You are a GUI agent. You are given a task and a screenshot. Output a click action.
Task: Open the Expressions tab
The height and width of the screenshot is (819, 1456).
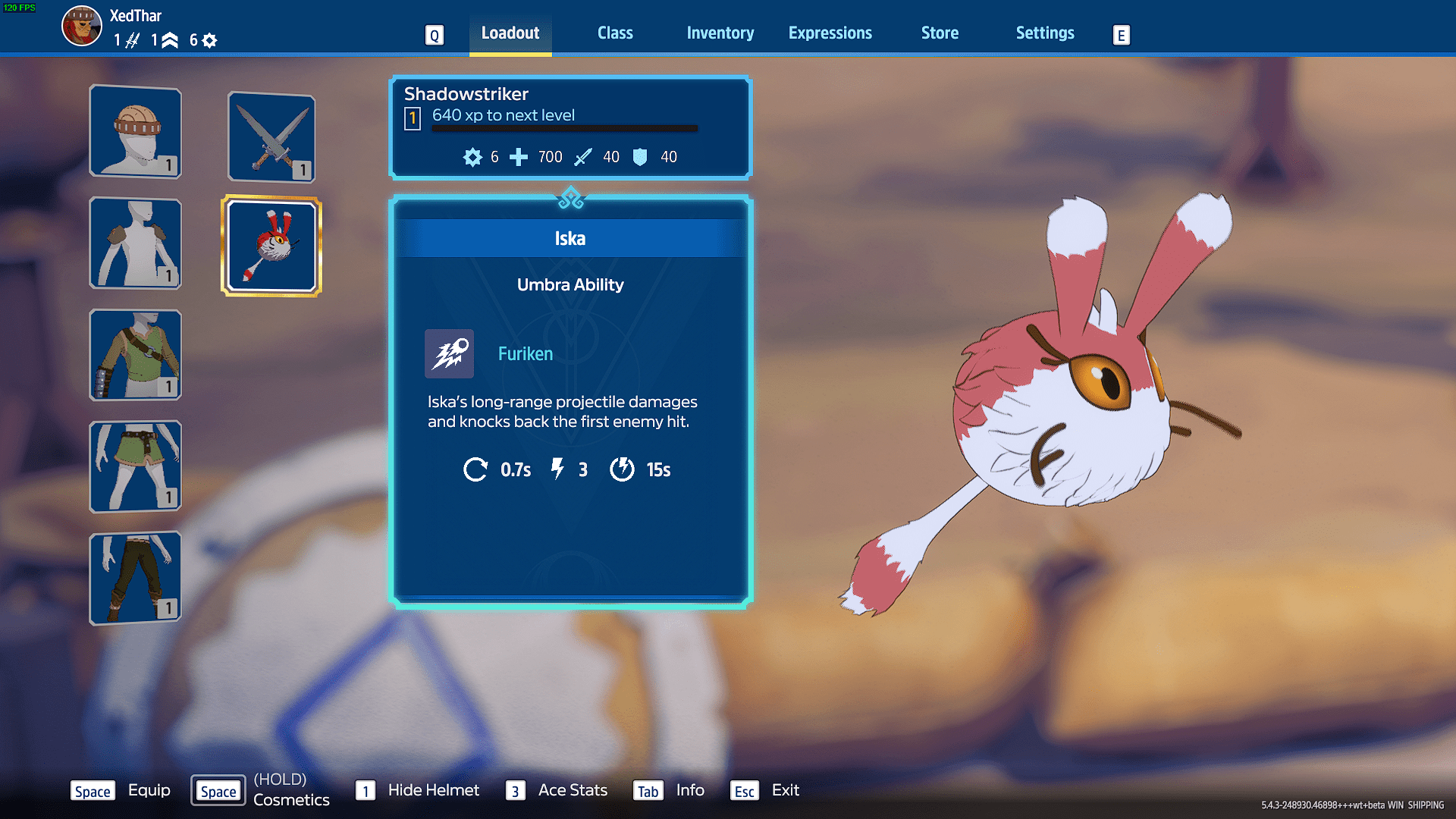pyautogui.click(x=830, y=33)
